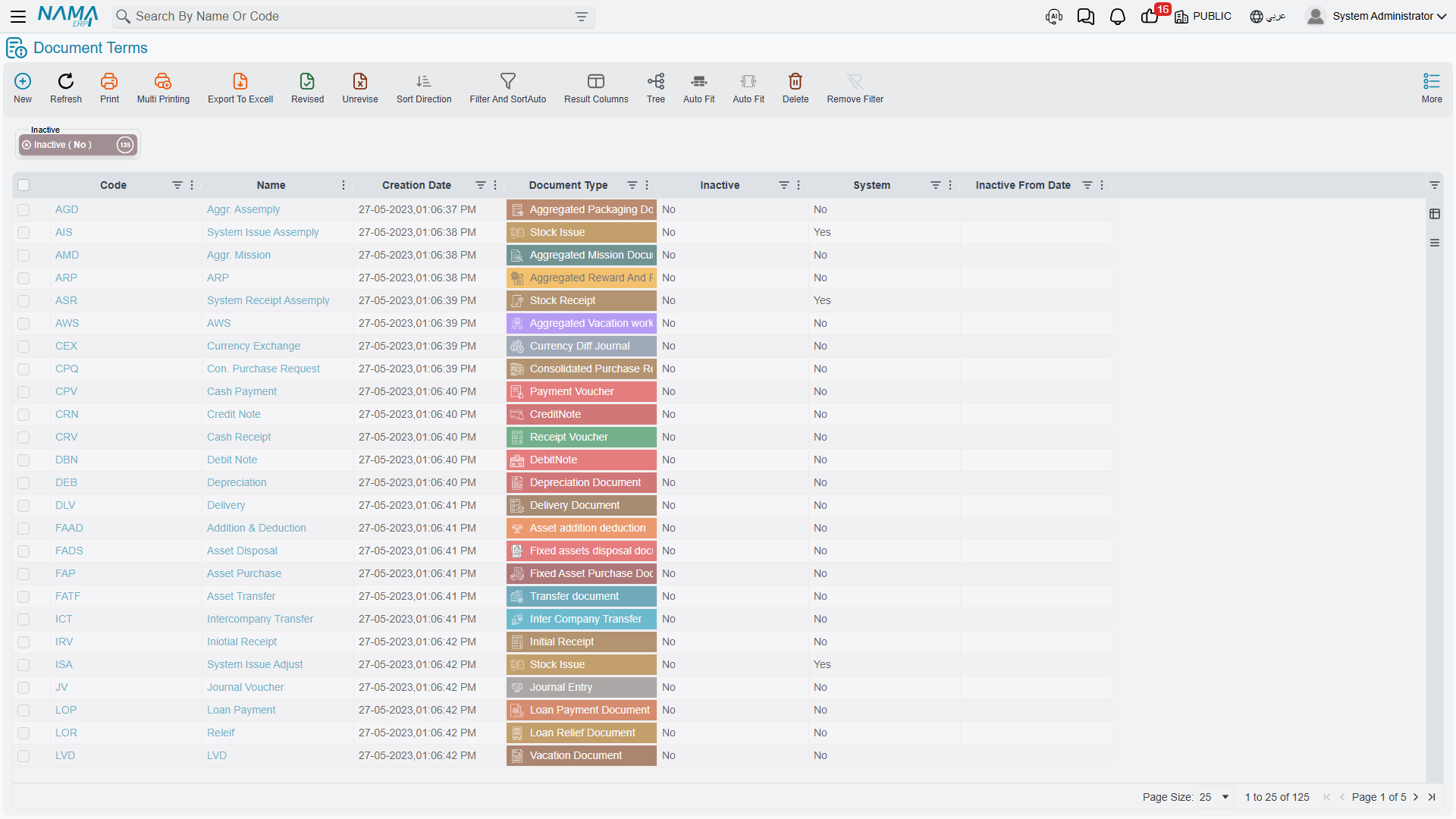The width and height of the screenshot is (1456, 819).
Task: Click the Delete trash icon
Action: (795, 81)
